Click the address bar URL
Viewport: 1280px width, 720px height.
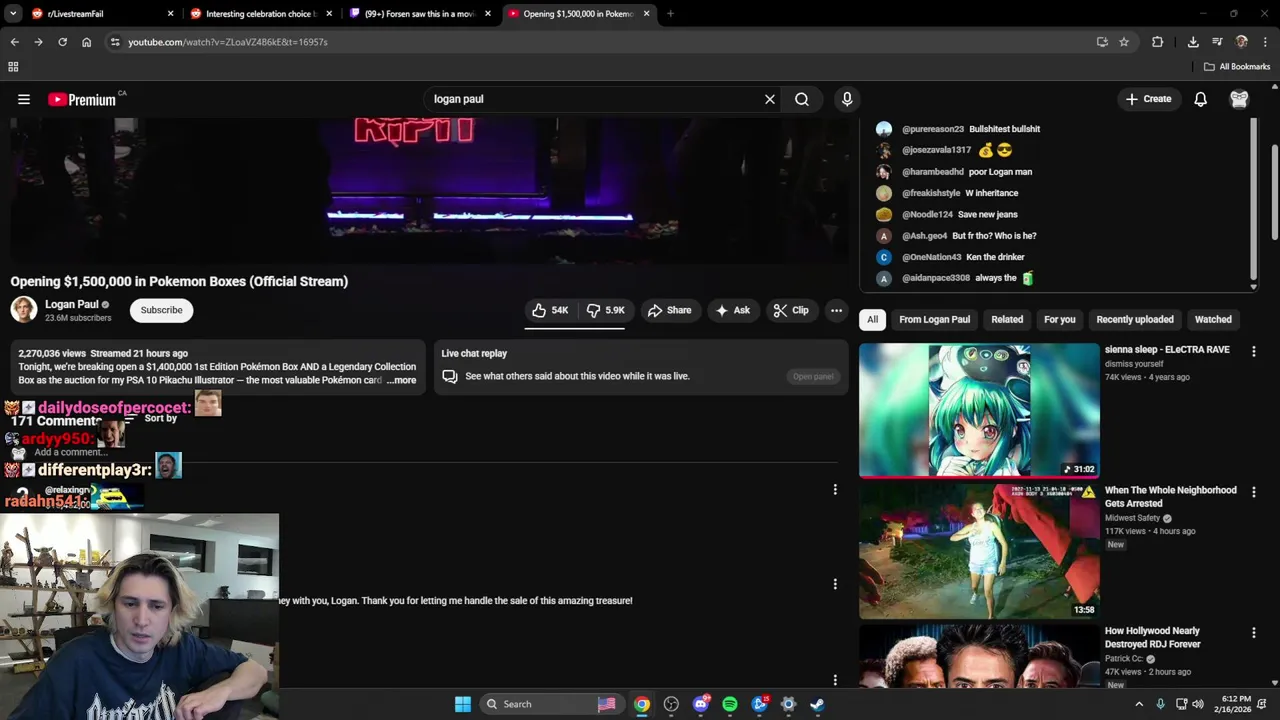[228, 42]
